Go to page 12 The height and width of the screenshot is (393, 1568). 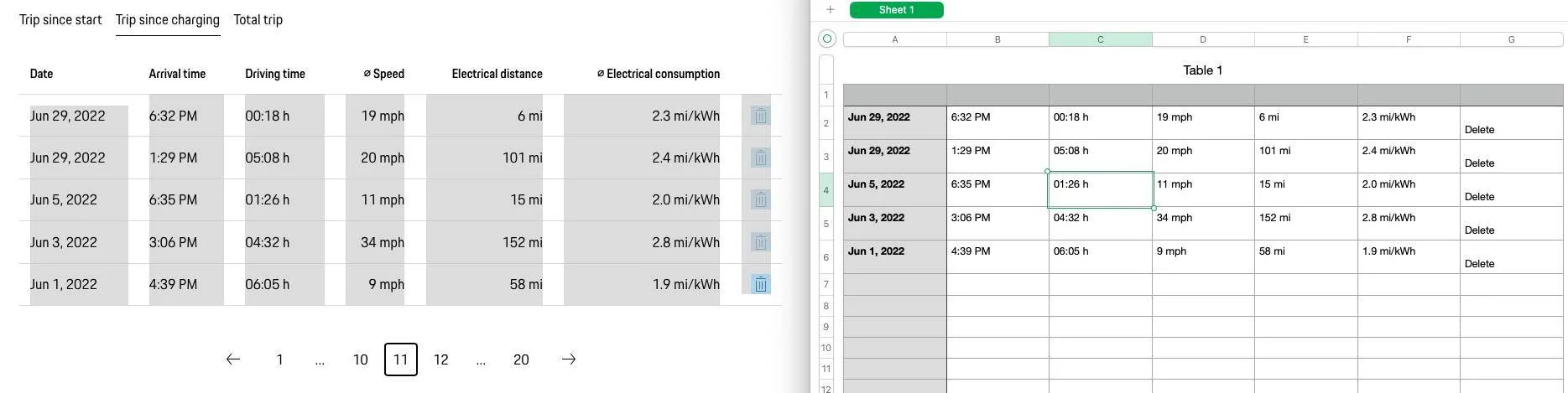[x=440, y=359]
